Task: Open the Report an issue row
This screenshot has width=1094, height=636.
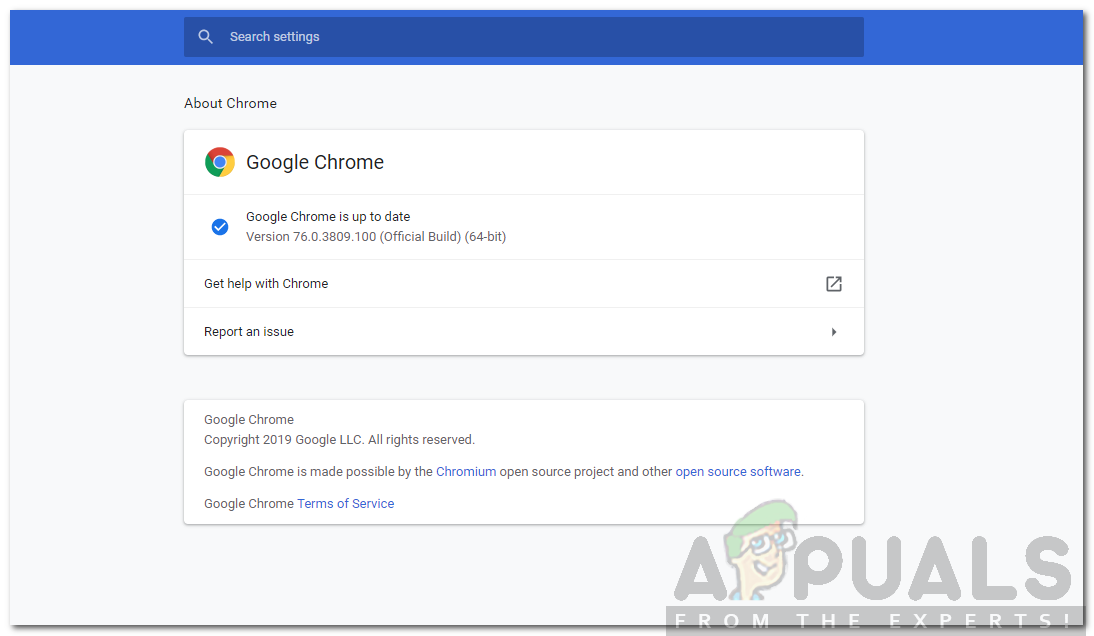Action: (x=524, y=332)
